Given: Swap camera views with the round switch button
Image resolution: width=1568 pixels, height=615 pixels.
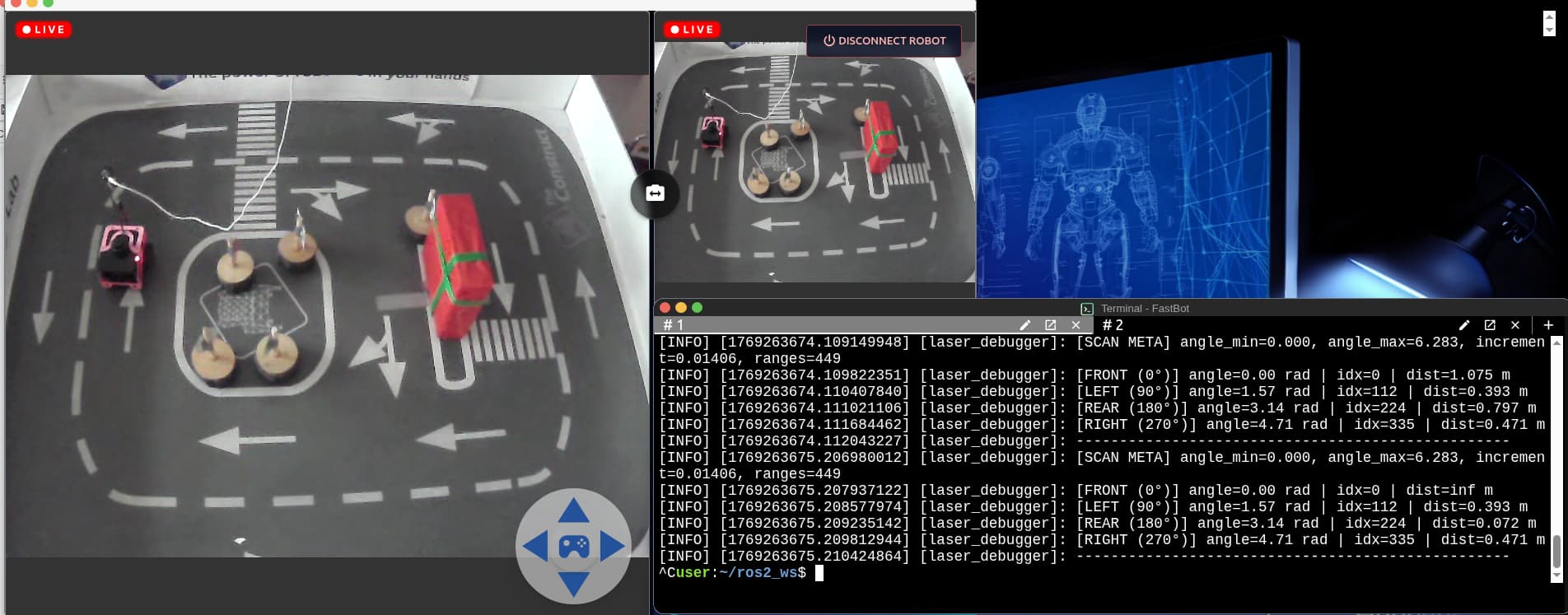Looking at the screenshot, I should coord(655,193).
